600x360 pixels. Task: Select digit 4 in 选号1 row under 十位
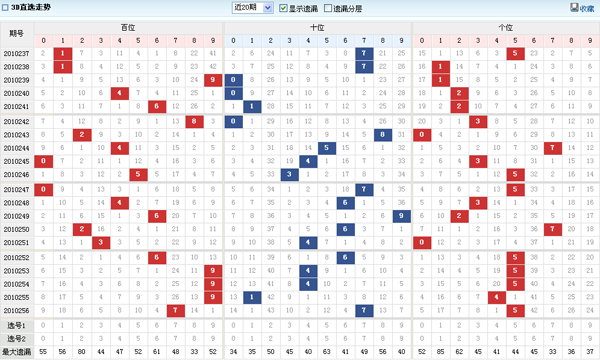308,326
